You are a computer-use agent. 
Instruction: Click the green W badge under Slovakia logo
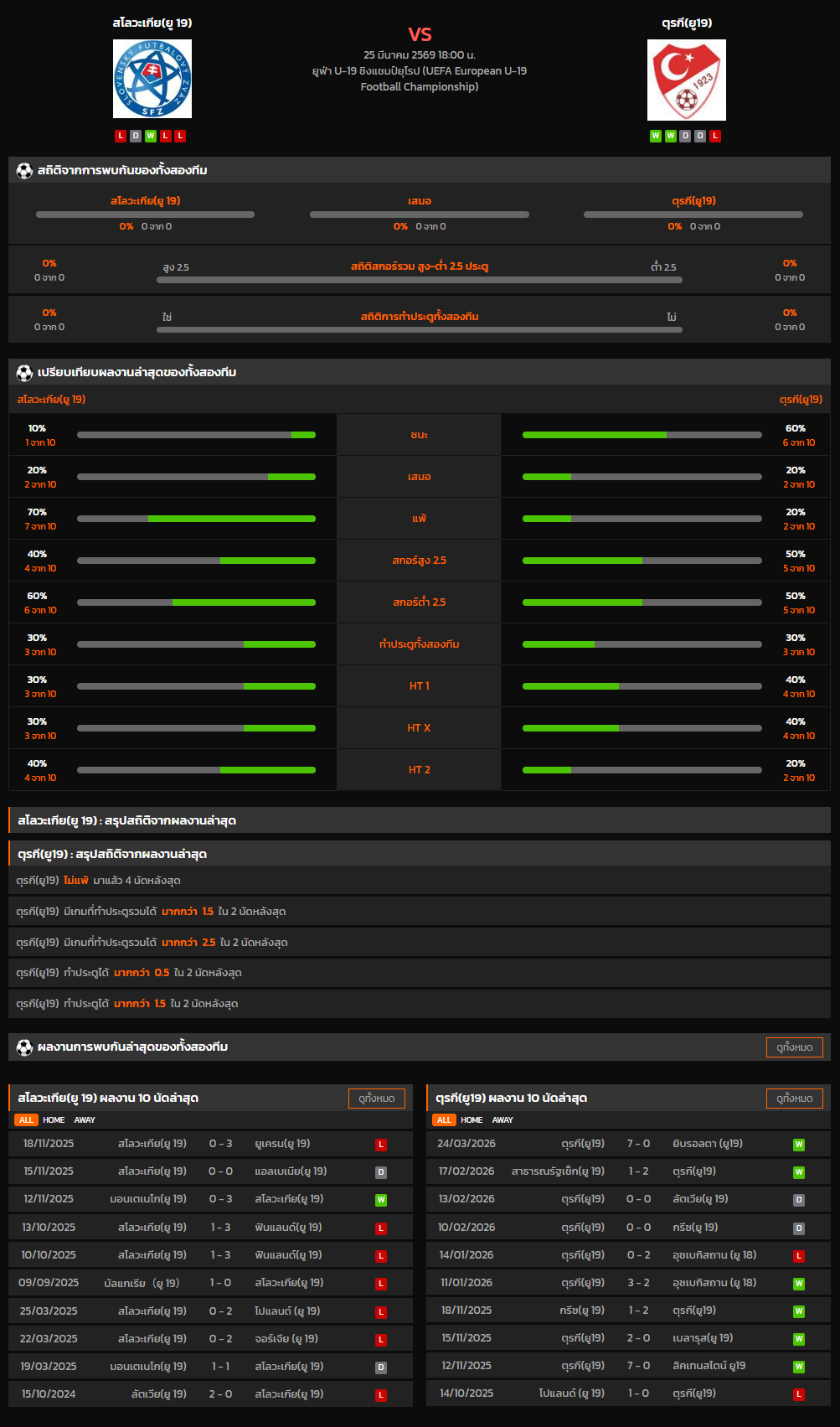pyautogui.click(x=151, y=136)
